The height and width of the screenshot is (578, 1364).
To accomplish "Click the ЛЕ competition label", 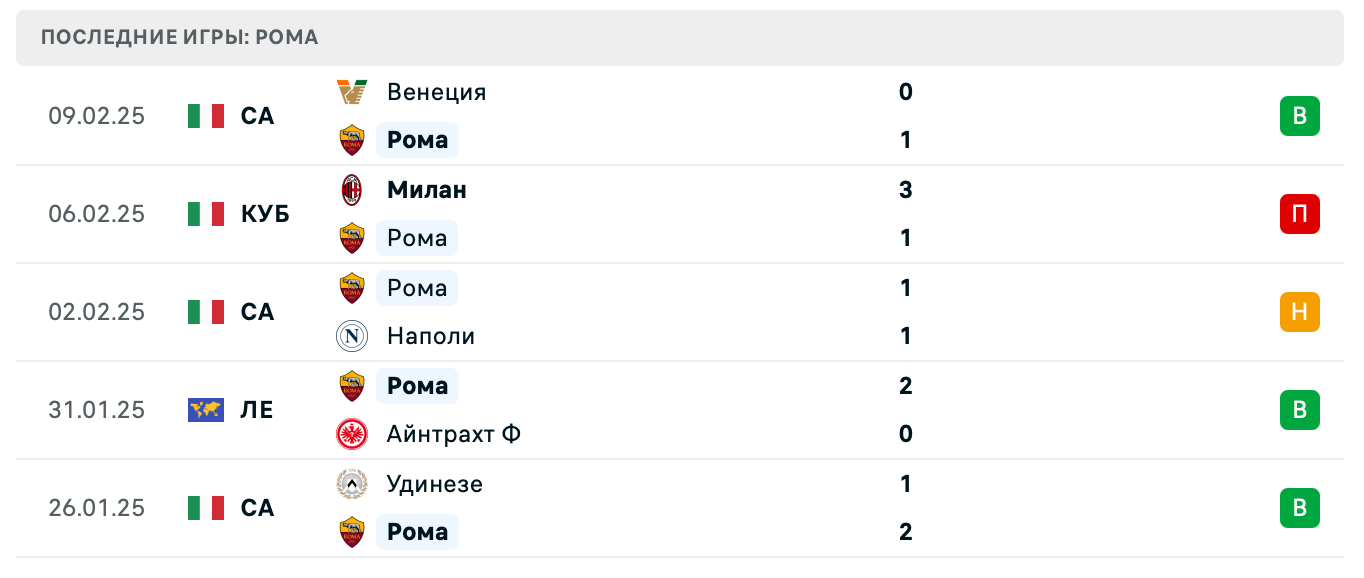I will click(258, 410).
